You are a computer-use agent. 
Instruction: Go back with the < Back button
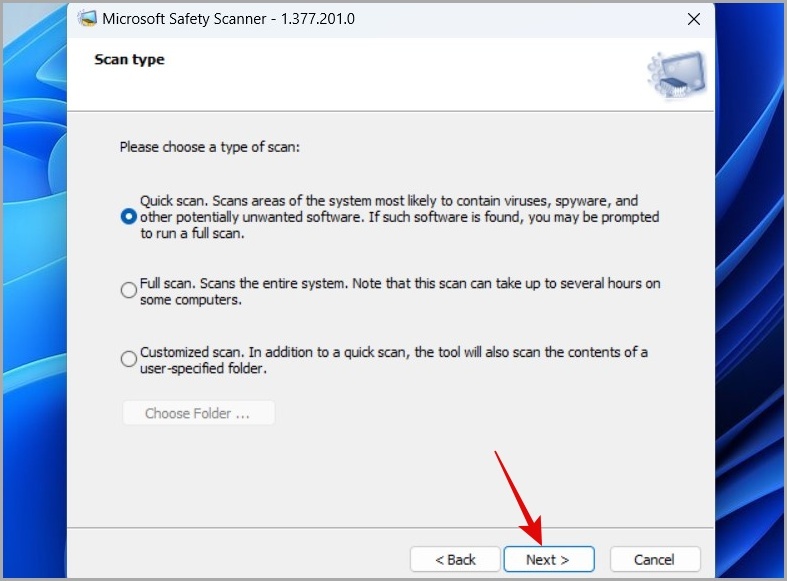(x=455, y=559)
